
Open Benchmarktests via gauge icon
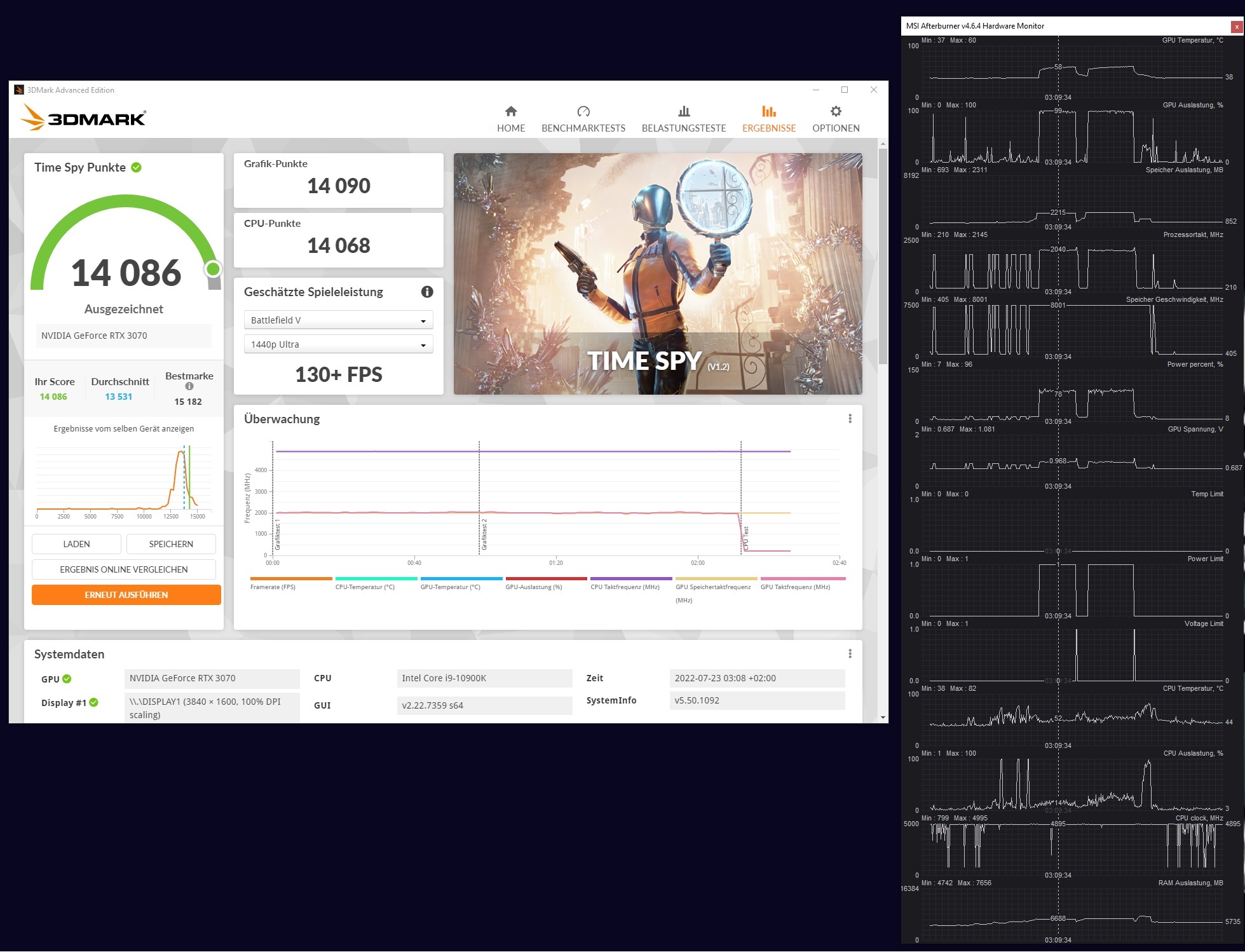pyautogui.click(x=583, y=112)
